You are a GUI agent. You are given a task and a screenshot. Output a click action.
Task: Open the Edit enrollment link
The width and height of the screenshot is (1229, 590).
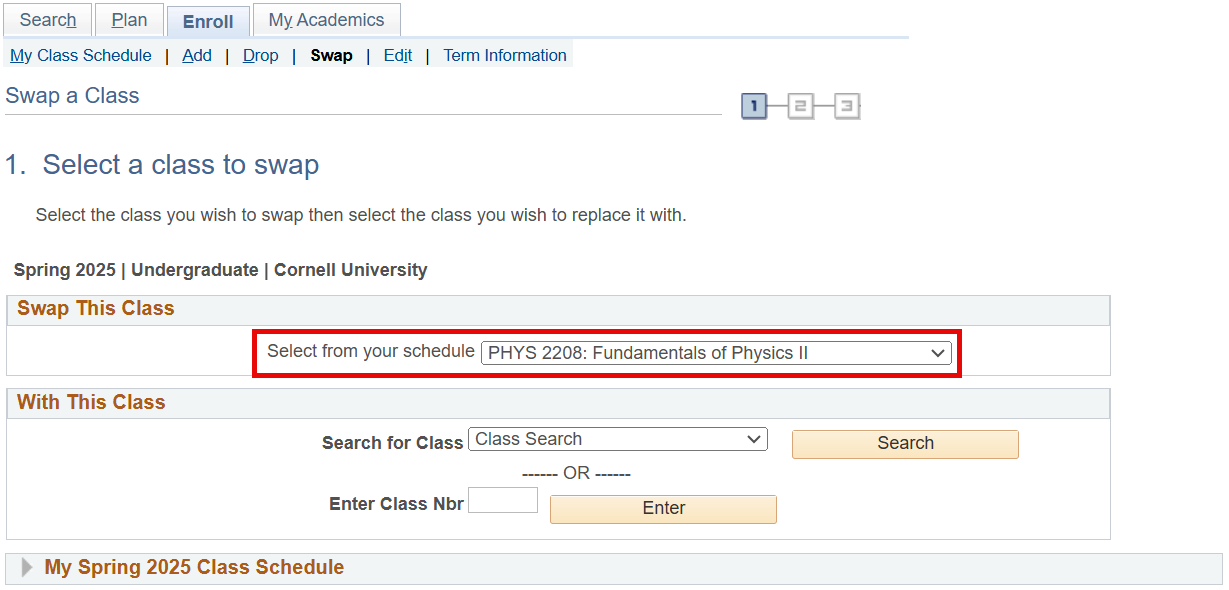click(398, 56)
